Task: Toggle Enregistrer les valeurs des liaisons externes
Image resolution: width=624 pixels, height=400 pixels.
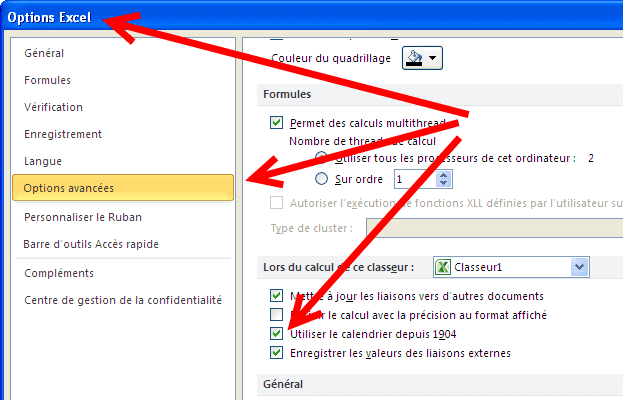Action: coord(276,352)
